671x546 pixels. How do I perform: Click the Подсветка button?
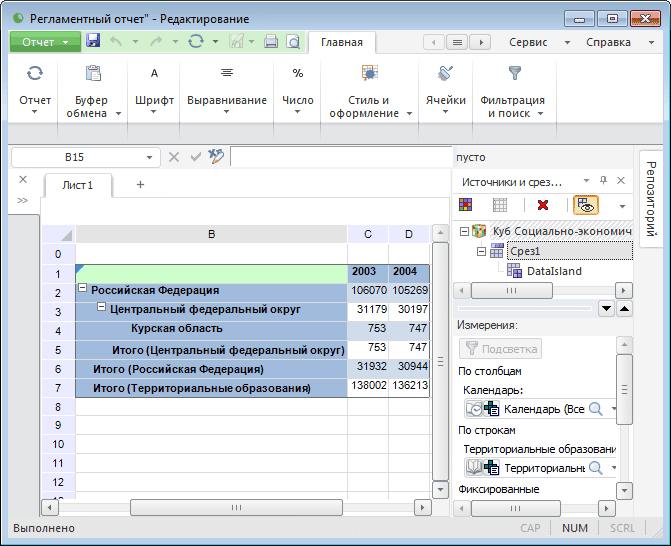tap(500, 349)
